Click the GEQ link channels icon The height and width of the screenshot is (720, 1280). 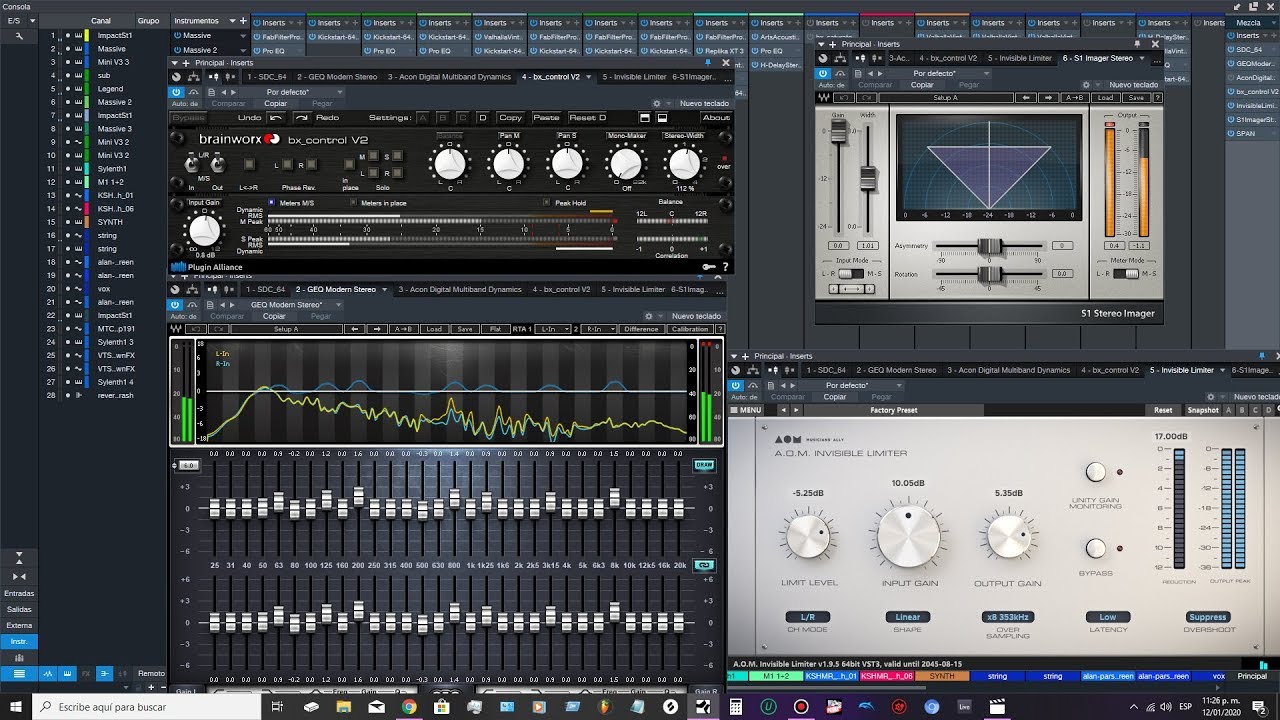(705, 565)
